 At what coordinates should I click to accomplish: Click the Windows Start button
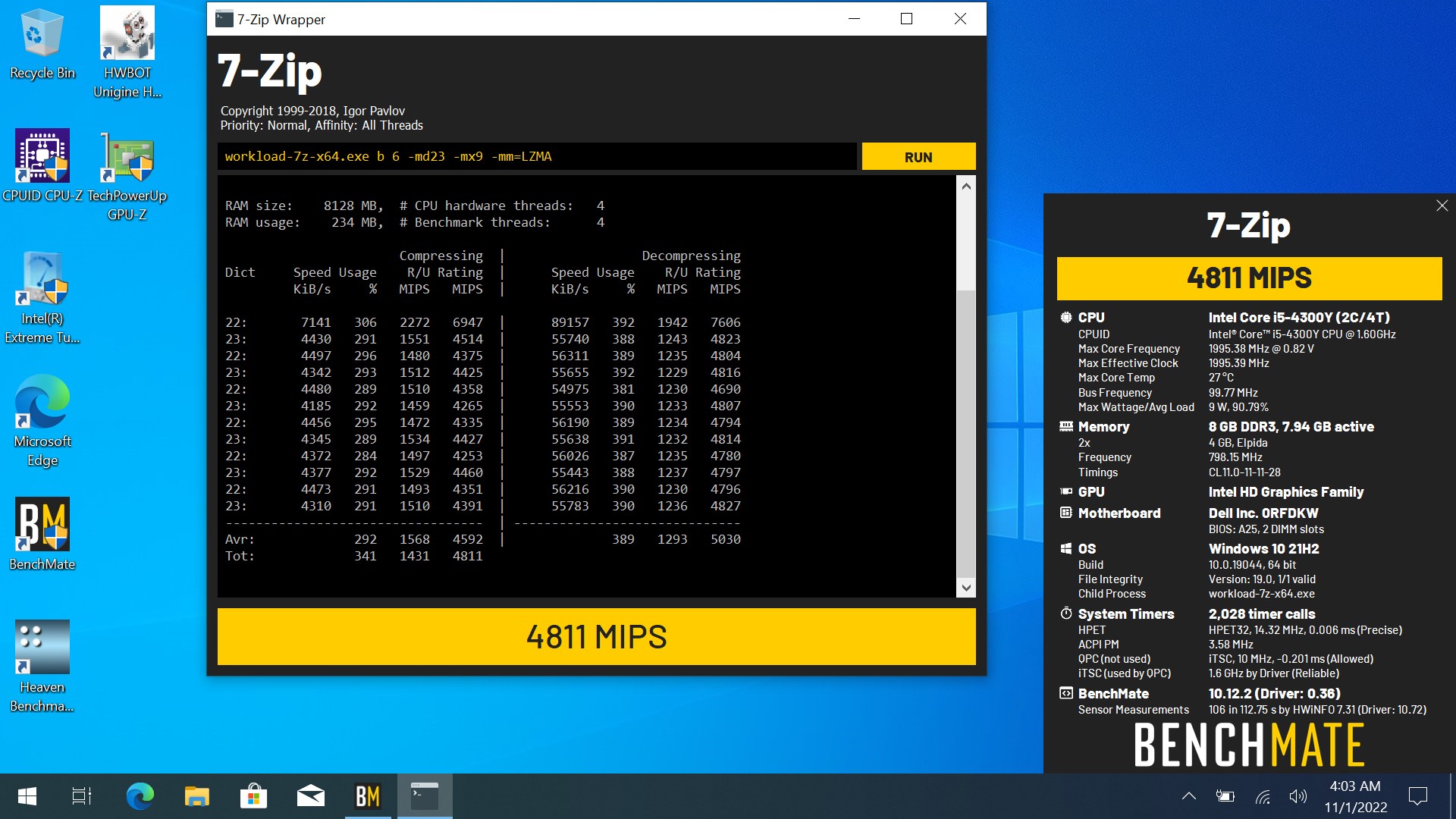point(27,796)
